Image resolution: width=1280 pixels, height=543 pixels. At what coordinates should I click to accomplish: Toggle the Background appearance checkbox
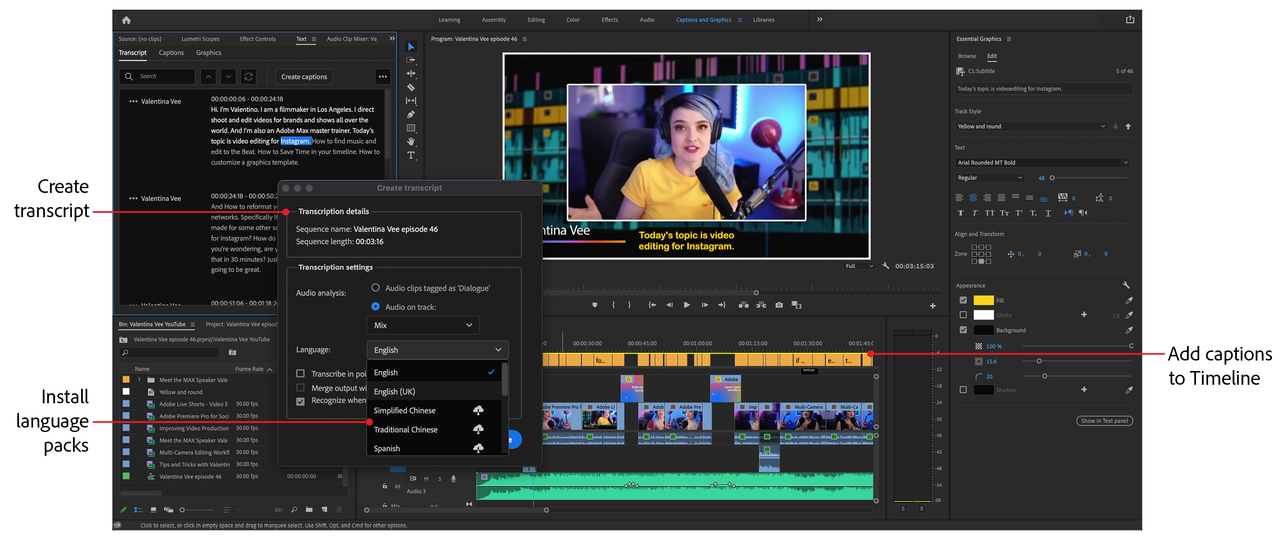[963, 330]
